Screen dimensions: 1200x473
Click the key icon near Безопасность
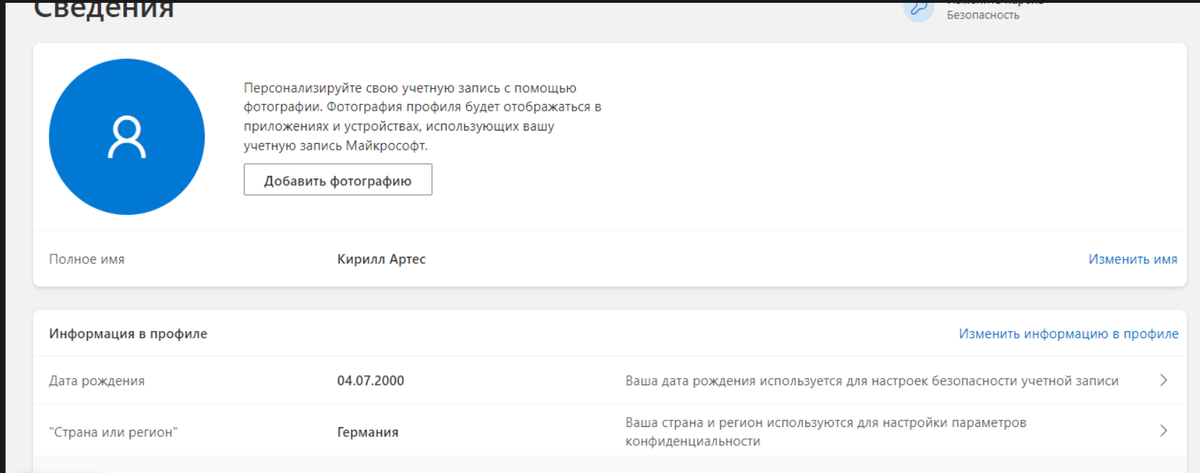(x=918, y=8)
